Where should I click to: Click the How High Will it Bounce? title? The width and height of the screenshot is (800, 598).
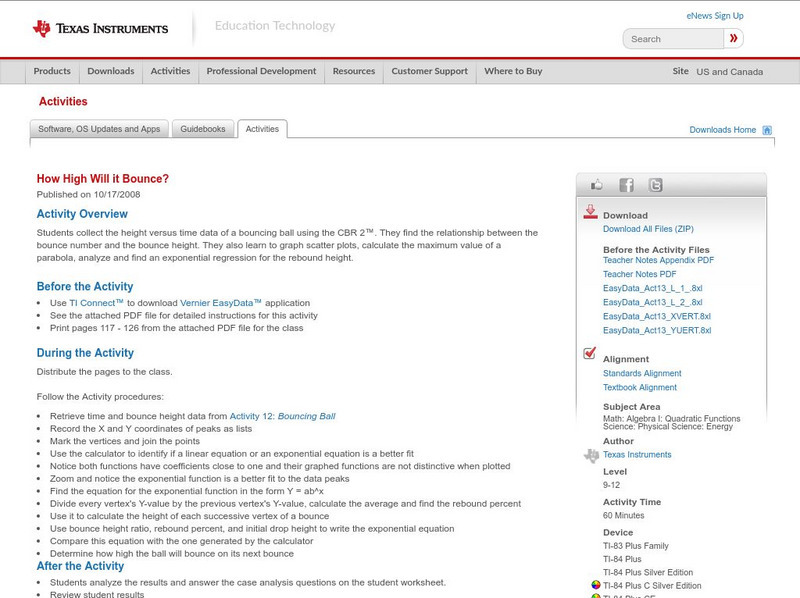click(103, 179)
